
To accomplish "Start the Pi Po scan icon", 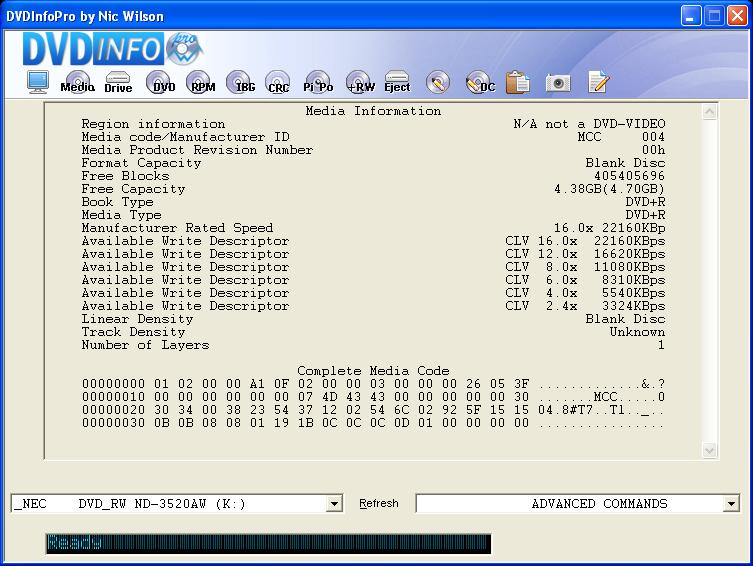I will tap(318, 82).
